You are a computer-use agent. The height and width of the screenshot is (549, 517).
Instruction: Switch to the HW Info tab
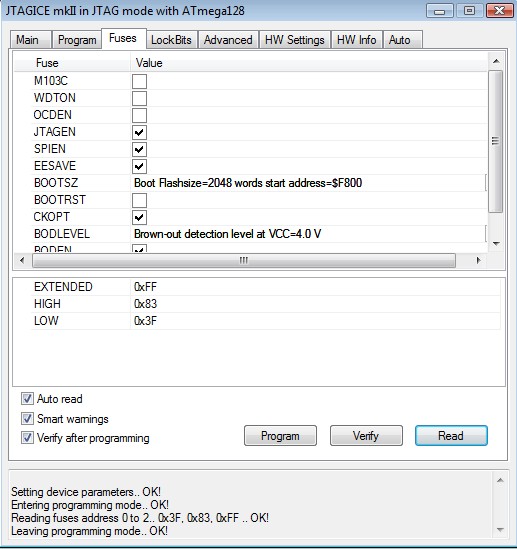(x=357, y=40)
